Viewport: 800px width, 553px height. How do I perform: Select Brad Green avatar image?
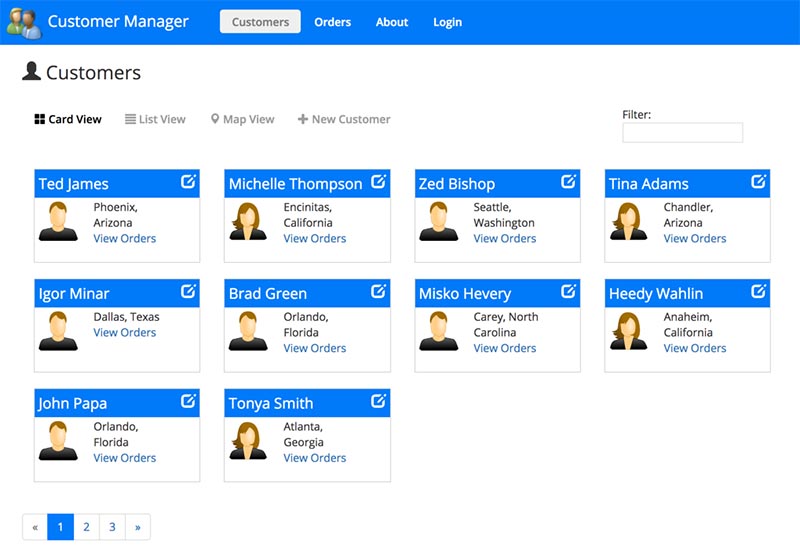[x=248, y=331]
